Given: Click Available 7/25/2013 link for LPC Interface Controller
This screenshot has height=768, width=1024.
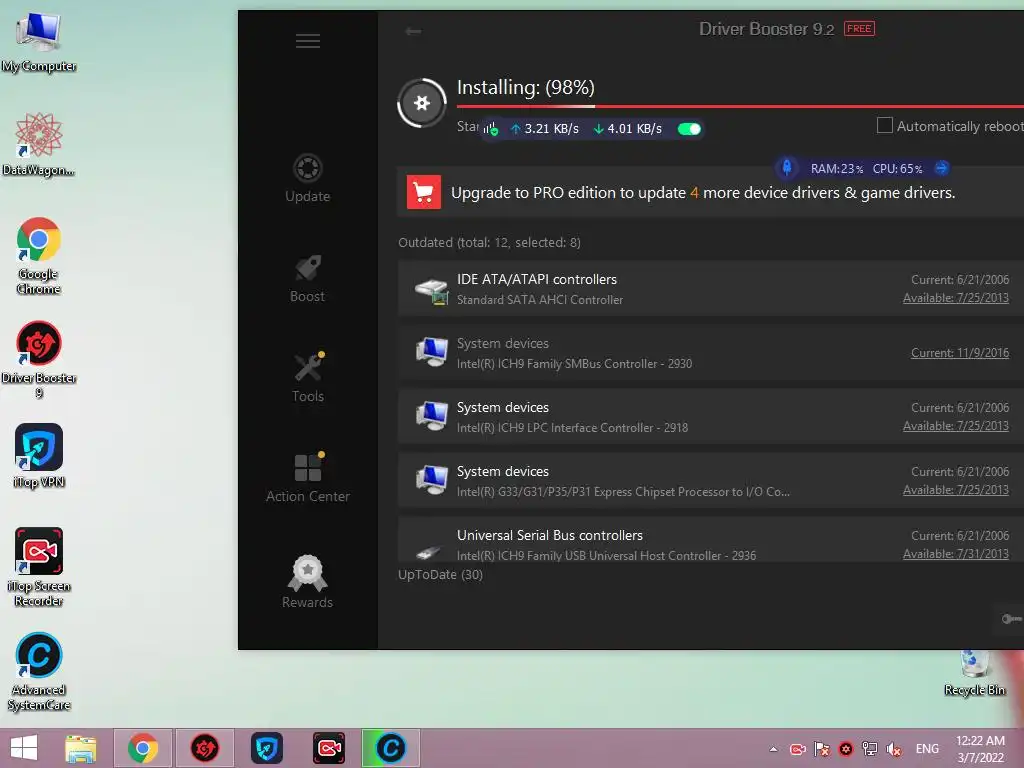Looking at the screenshot, I should pos(955,426).
